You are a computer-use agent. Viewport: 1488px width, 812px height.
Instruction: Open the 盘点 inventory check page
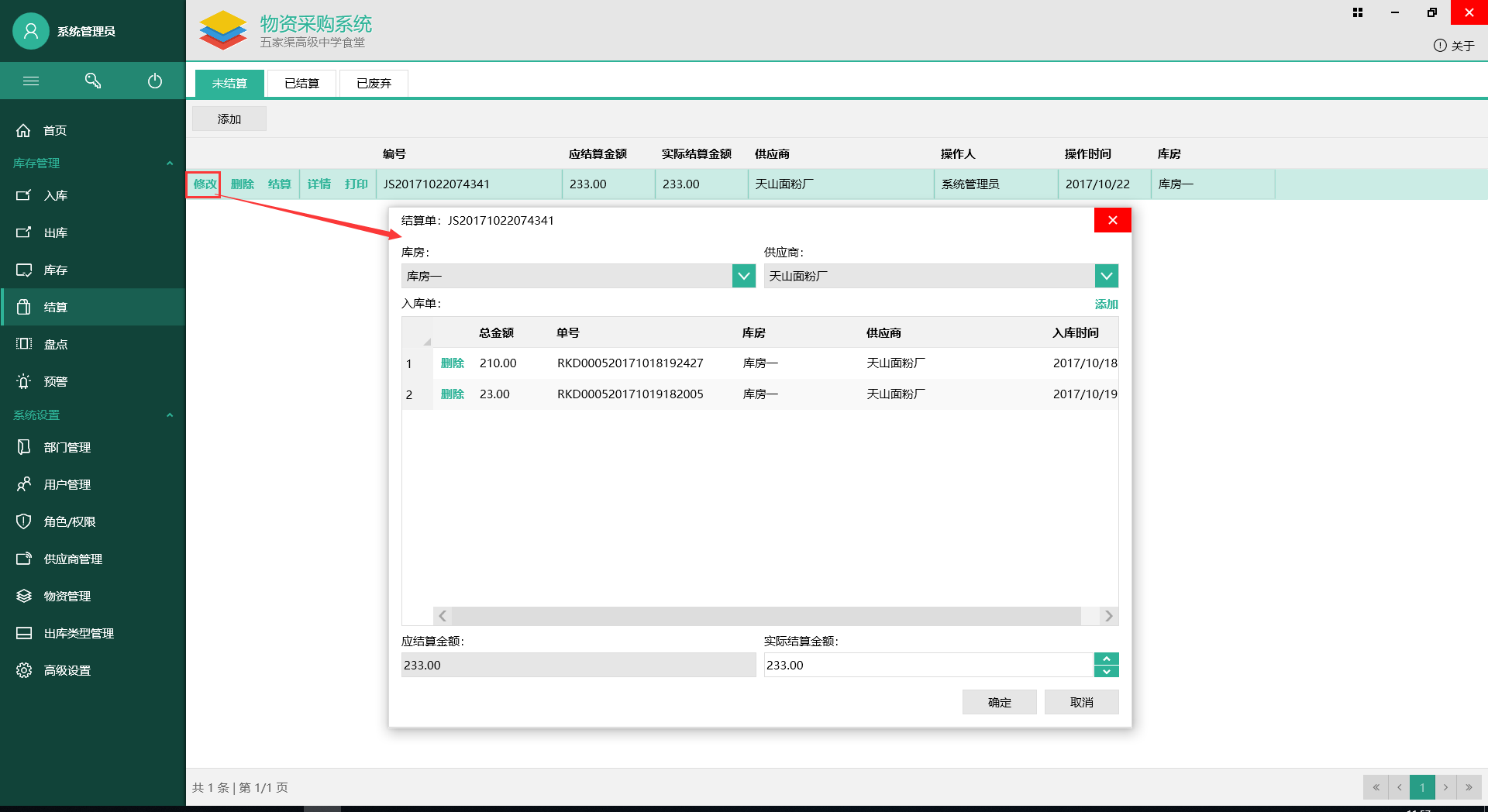click(x=55, y=344)
